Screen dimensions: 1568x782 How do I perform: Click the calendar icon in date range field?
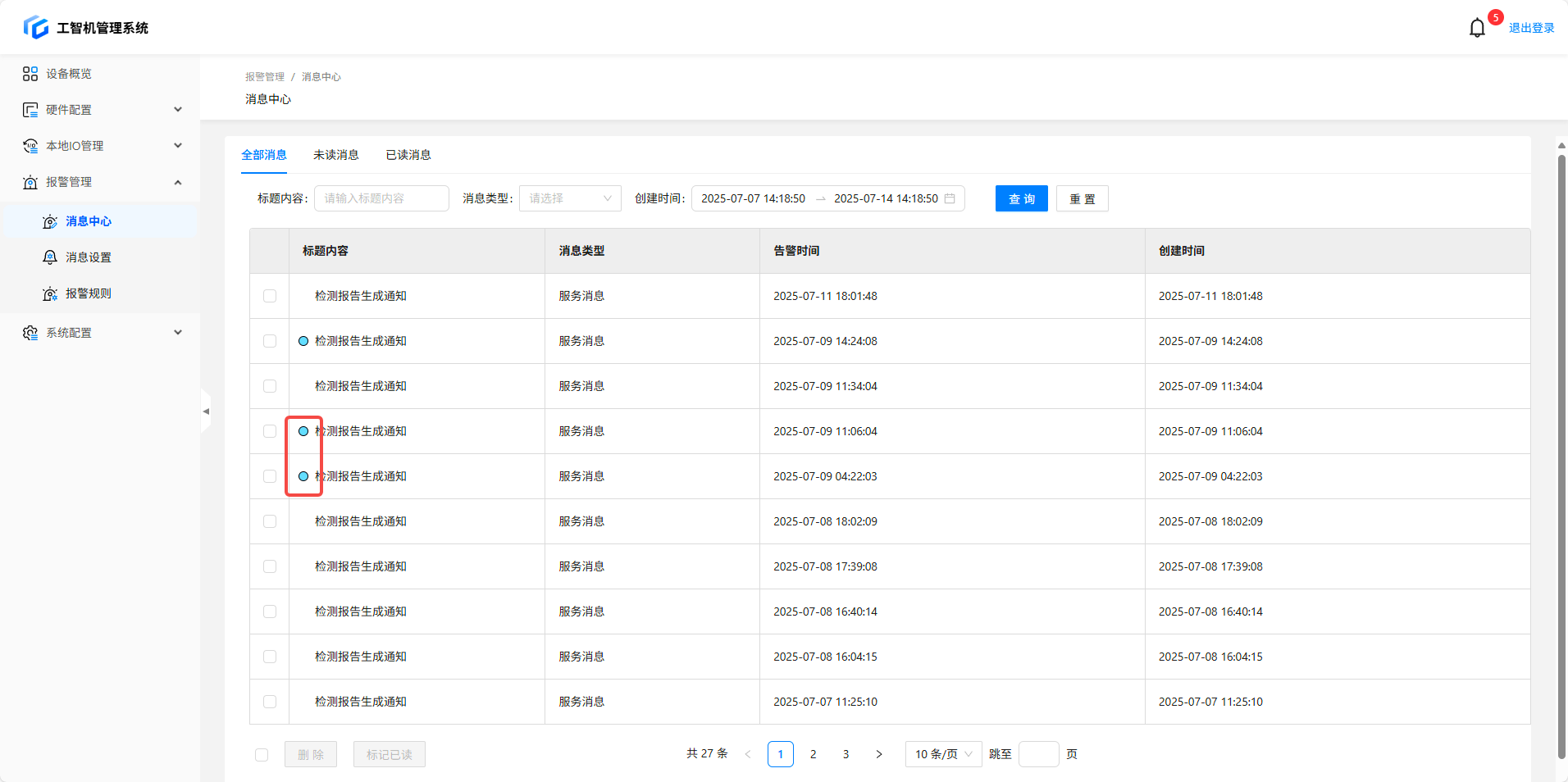tap(950, 198)
